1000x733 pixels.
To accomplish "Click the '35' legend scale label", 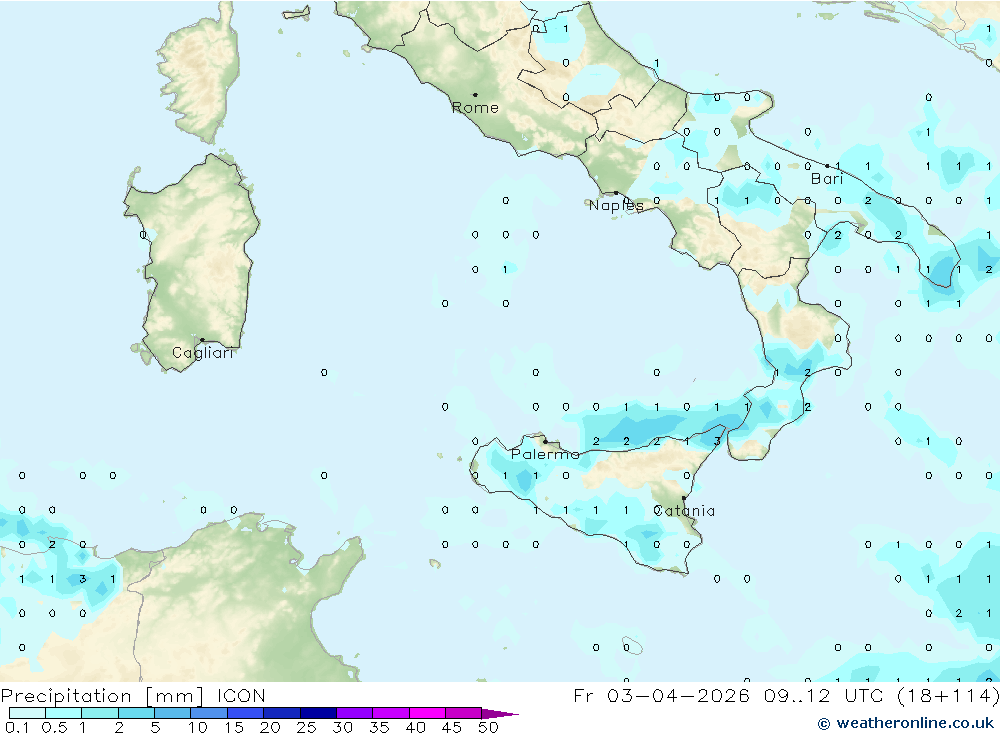I will (x=379, y=727).
